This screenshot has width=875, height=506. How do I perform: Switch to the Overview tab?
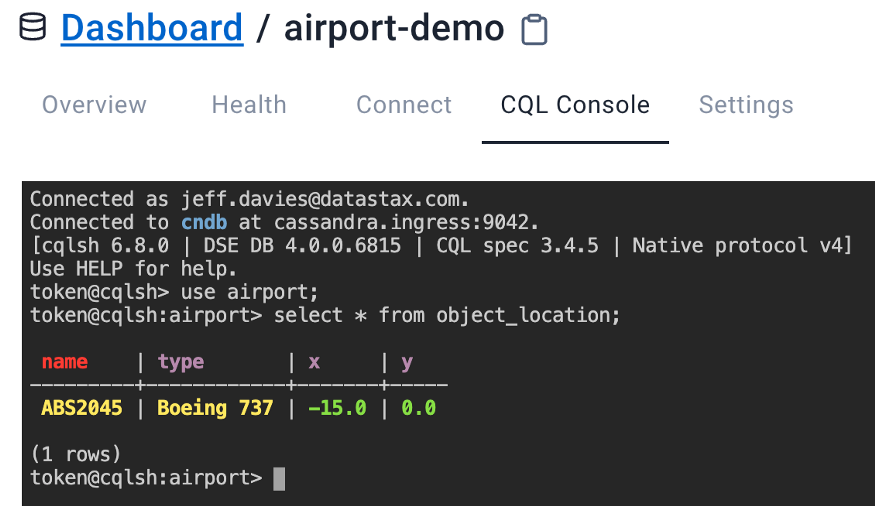[94, 105]
